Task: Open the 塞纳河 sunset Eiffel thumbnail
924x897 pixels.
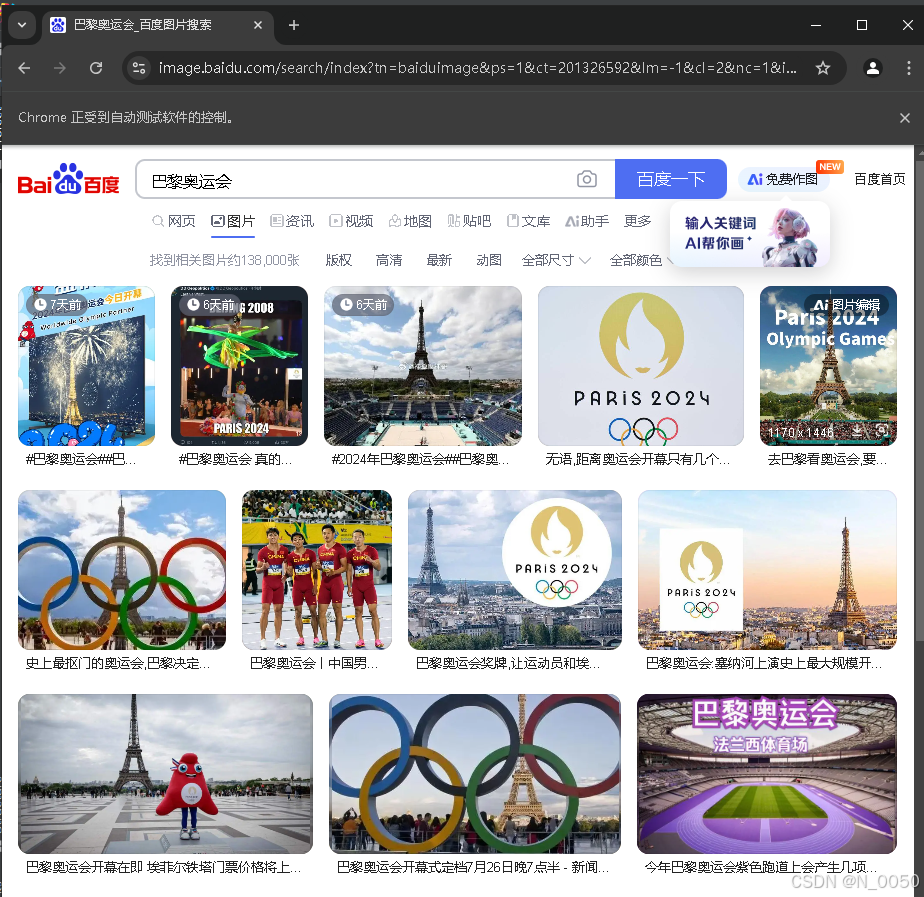Action: click(x=767, y=570)
